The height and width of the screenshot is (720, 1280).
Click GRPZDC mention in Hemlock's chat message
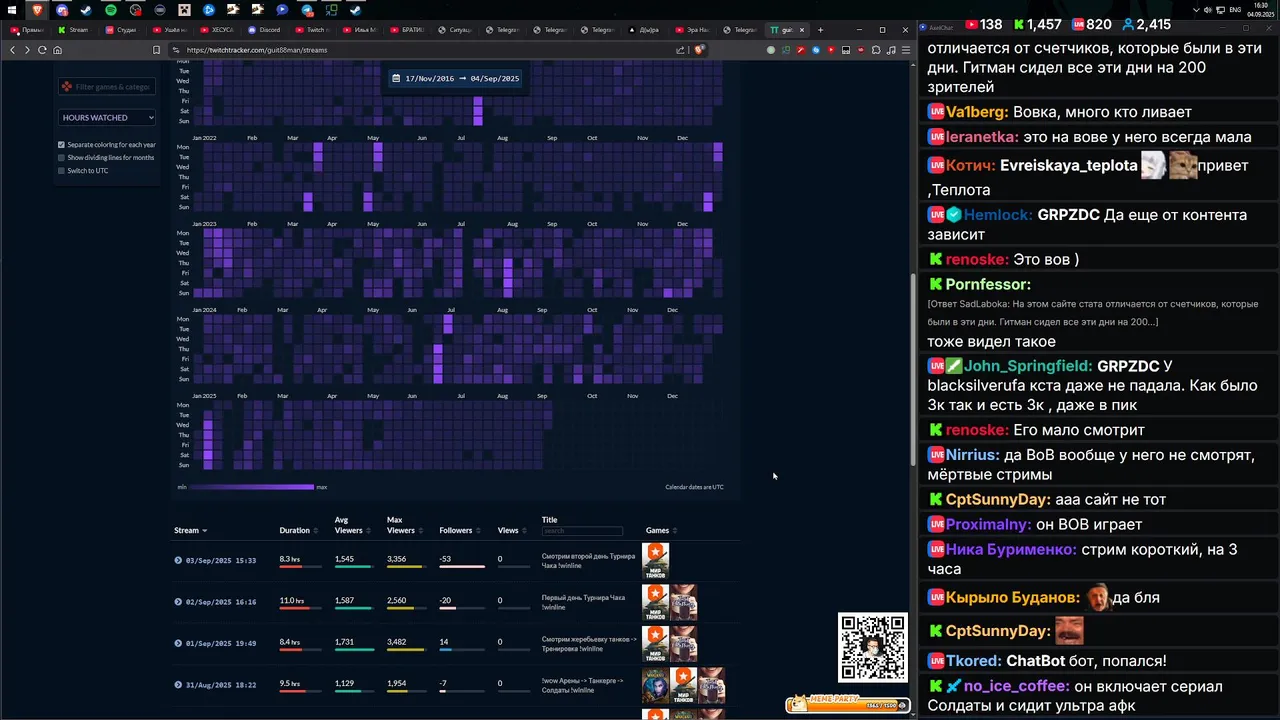[x=1068, y=215]
